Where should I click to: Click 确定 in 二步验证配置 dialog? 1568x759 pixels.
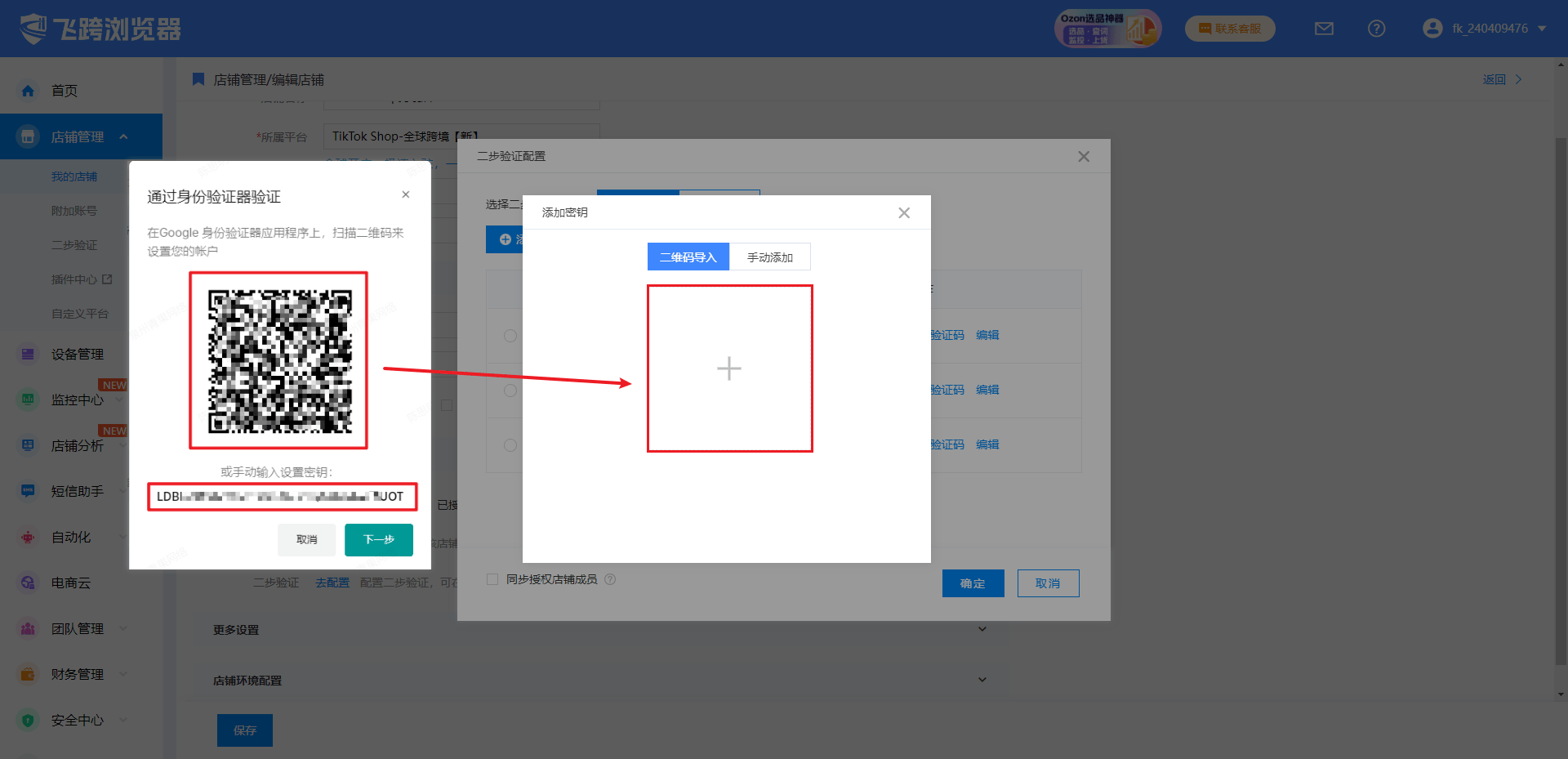(973, 583)
